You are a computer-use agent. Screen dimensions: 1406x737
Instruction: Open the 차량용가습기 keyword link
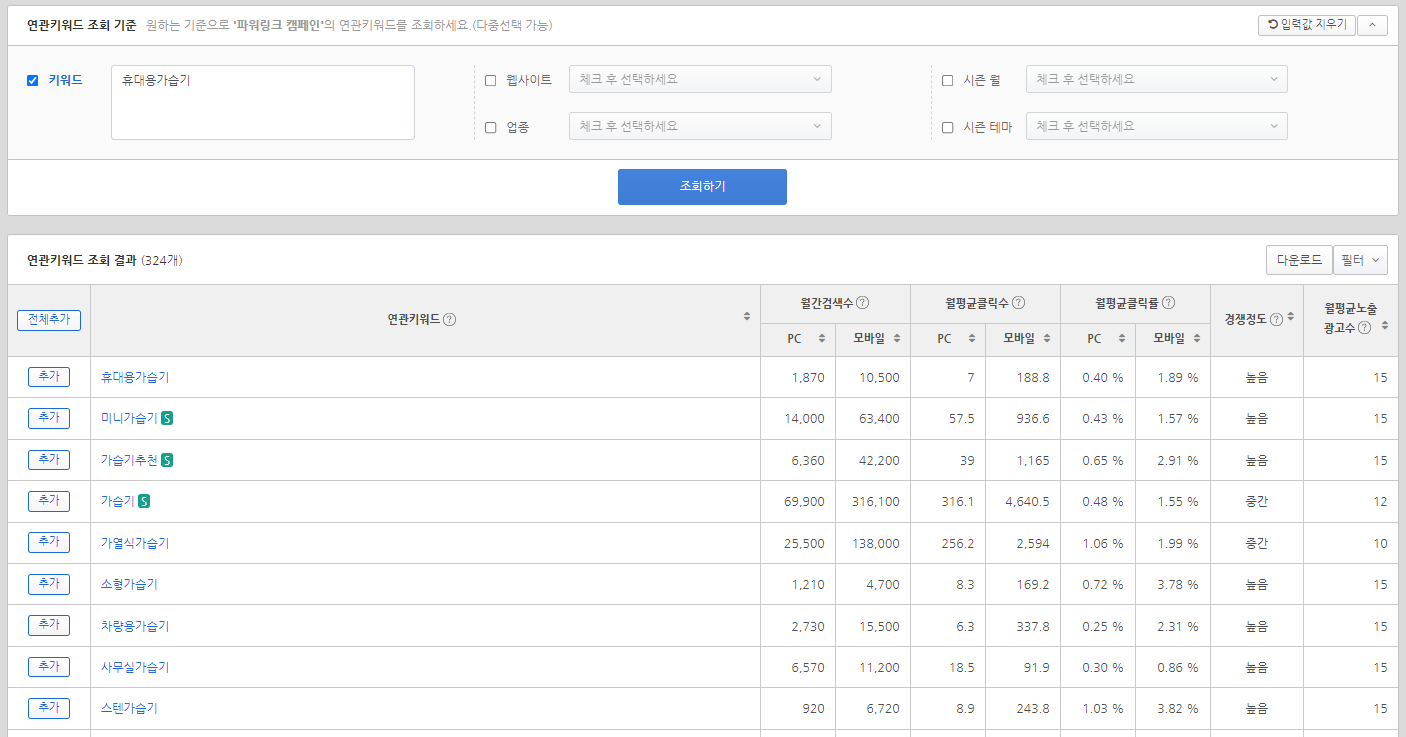(x=135, y=626)
